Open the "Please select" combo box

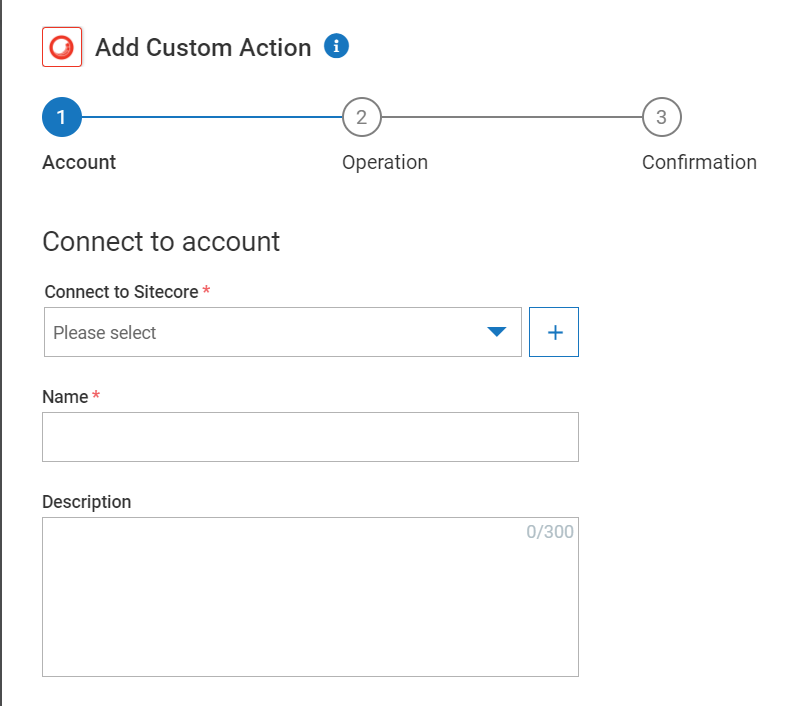270,332
